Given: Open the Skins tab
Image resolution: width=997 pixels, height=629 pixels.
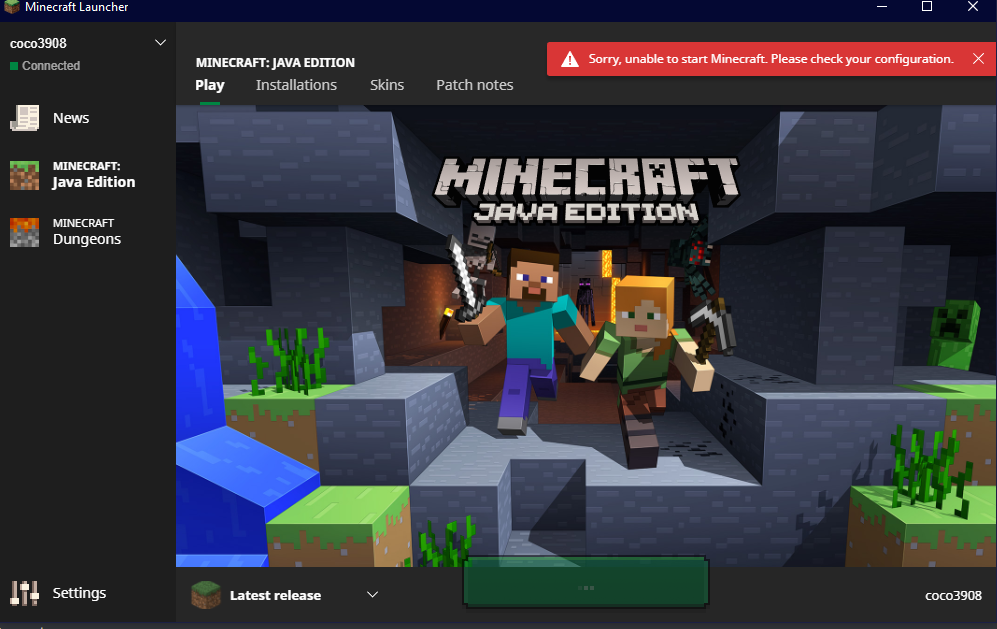Looking at the screenshot, I should tap(387, 85).
